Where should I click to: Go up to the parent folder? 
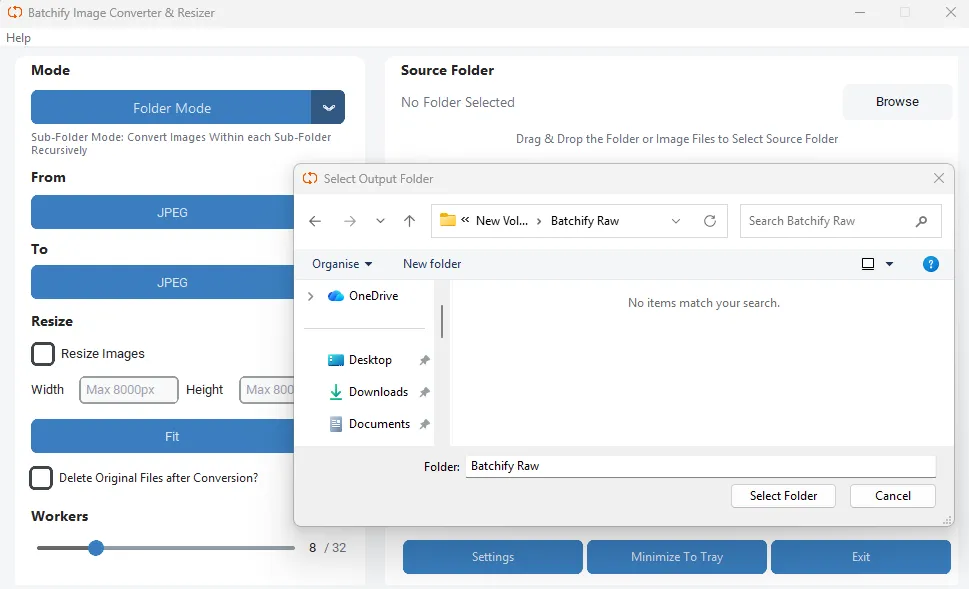(409, 220)
